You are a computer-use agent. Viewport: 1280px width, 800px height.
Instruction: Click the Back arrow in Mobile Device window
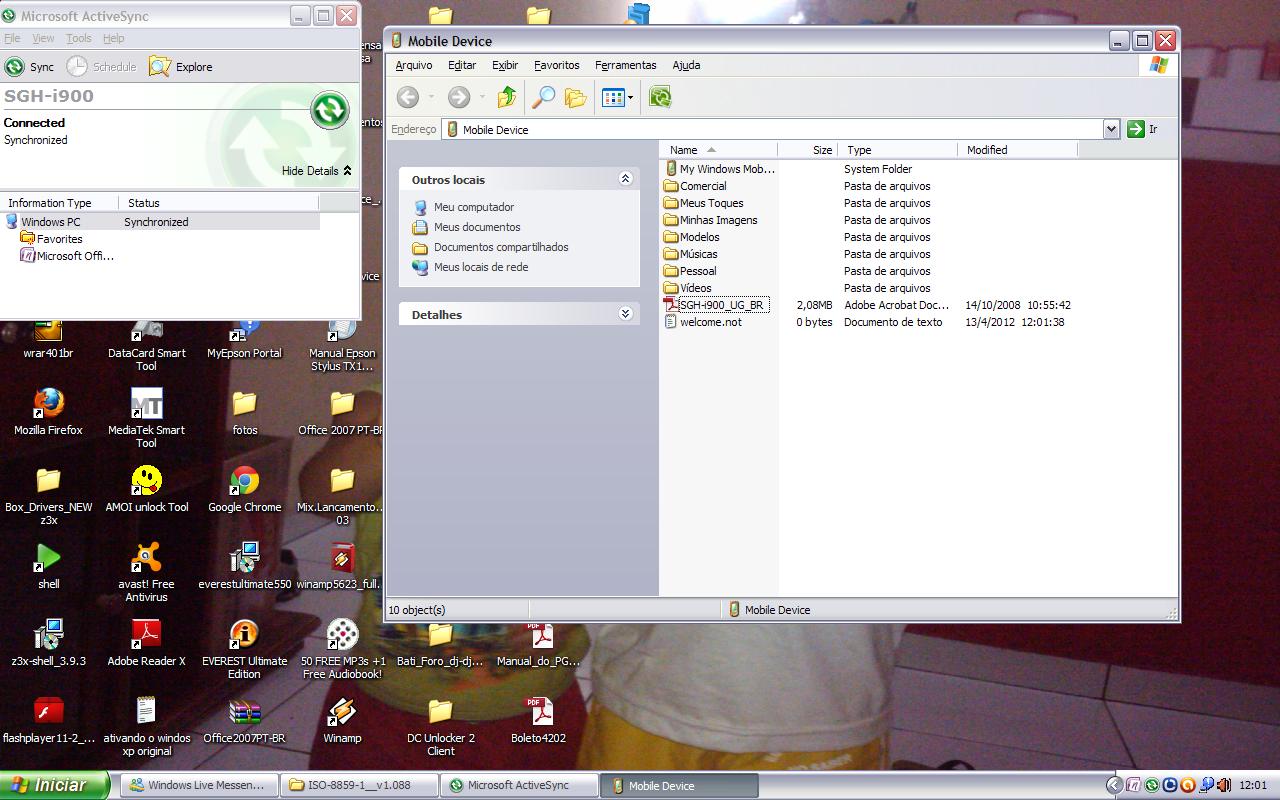pyautogui.click(x=407, y=97)
